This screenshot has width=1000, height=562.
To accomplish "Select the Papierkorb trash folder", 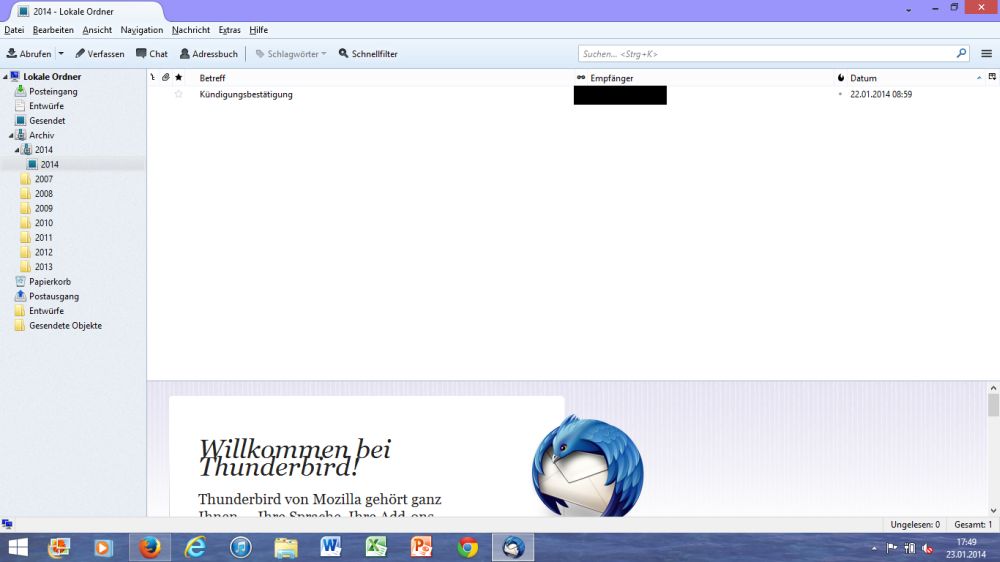I will click(50, 282).
